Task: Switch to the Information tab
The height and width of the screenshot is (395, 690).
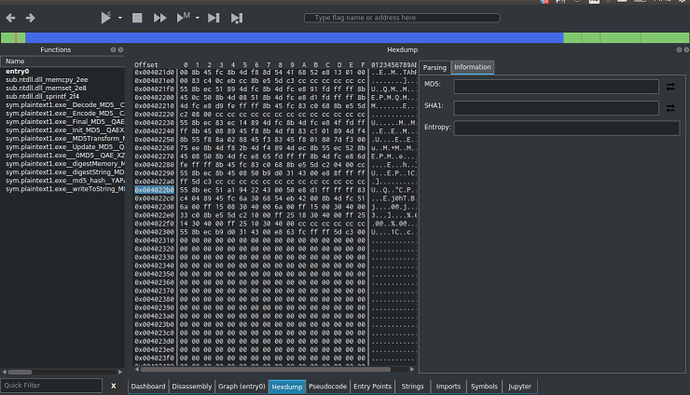Action: point(473,67)
